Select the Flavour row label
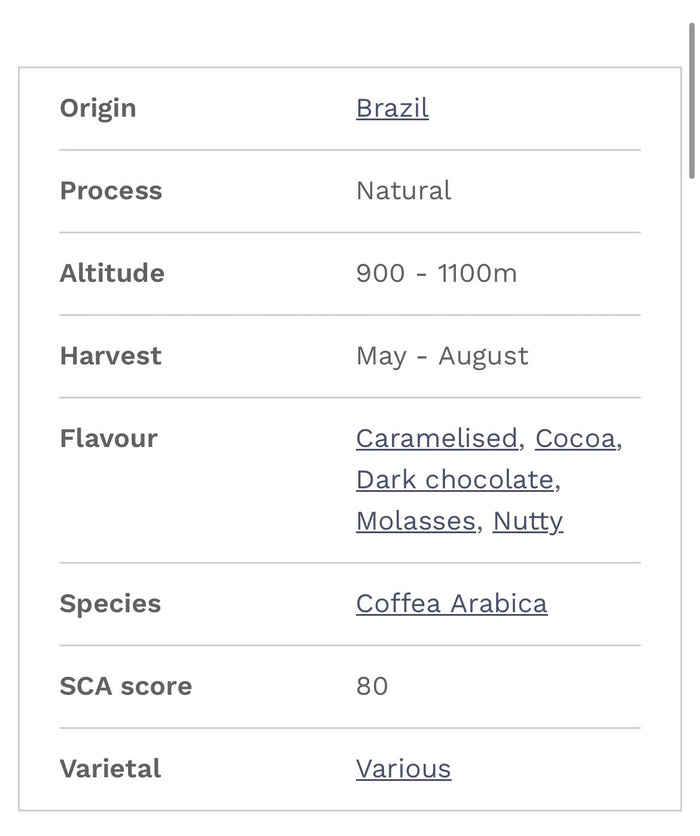 pyautogui.click(x=108, y=439)
